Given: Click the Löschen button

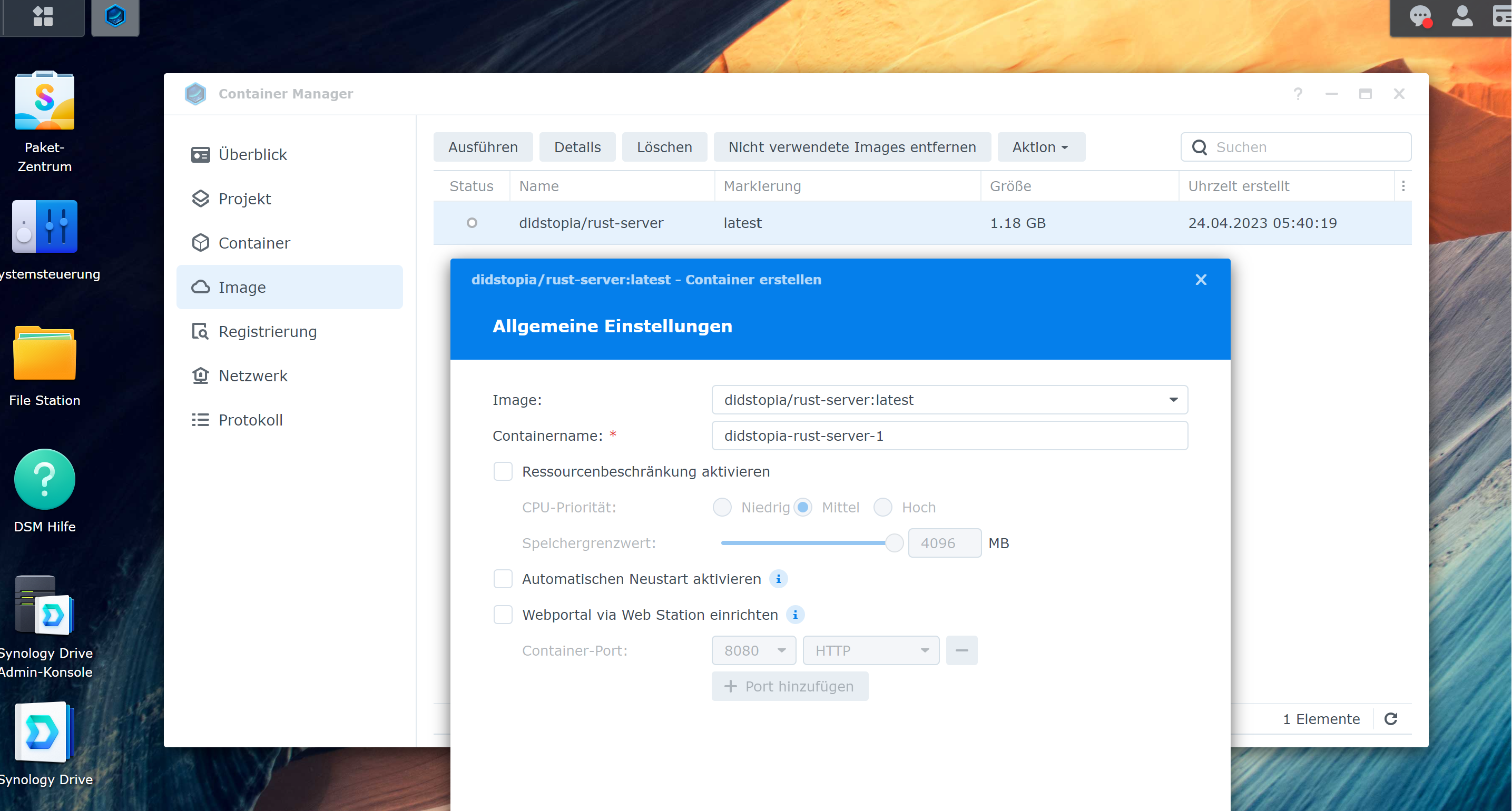Looking at the screenshot, I should (664, 147).
